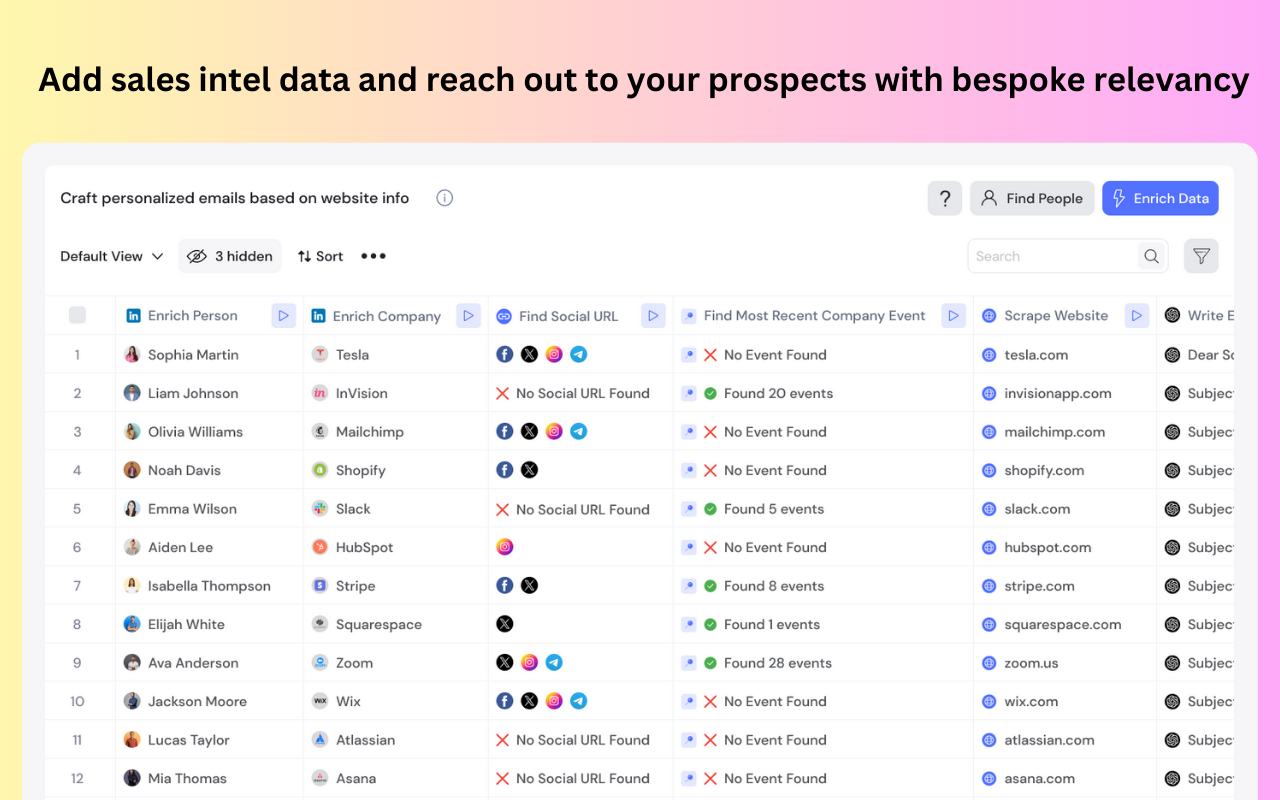Open the invisionapp.com website link
The width and height of the screenshot is (1280, 800).
coord(1058,393)
